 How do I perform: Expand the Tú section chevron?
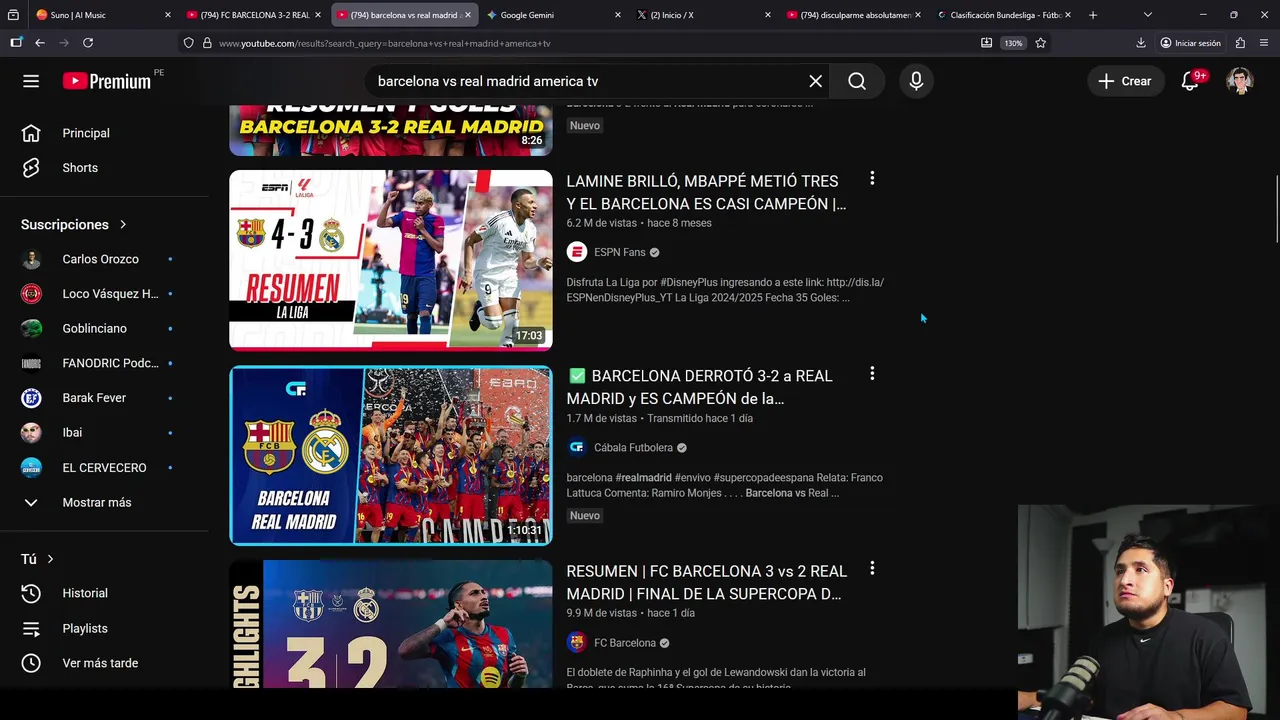point(50,559)
